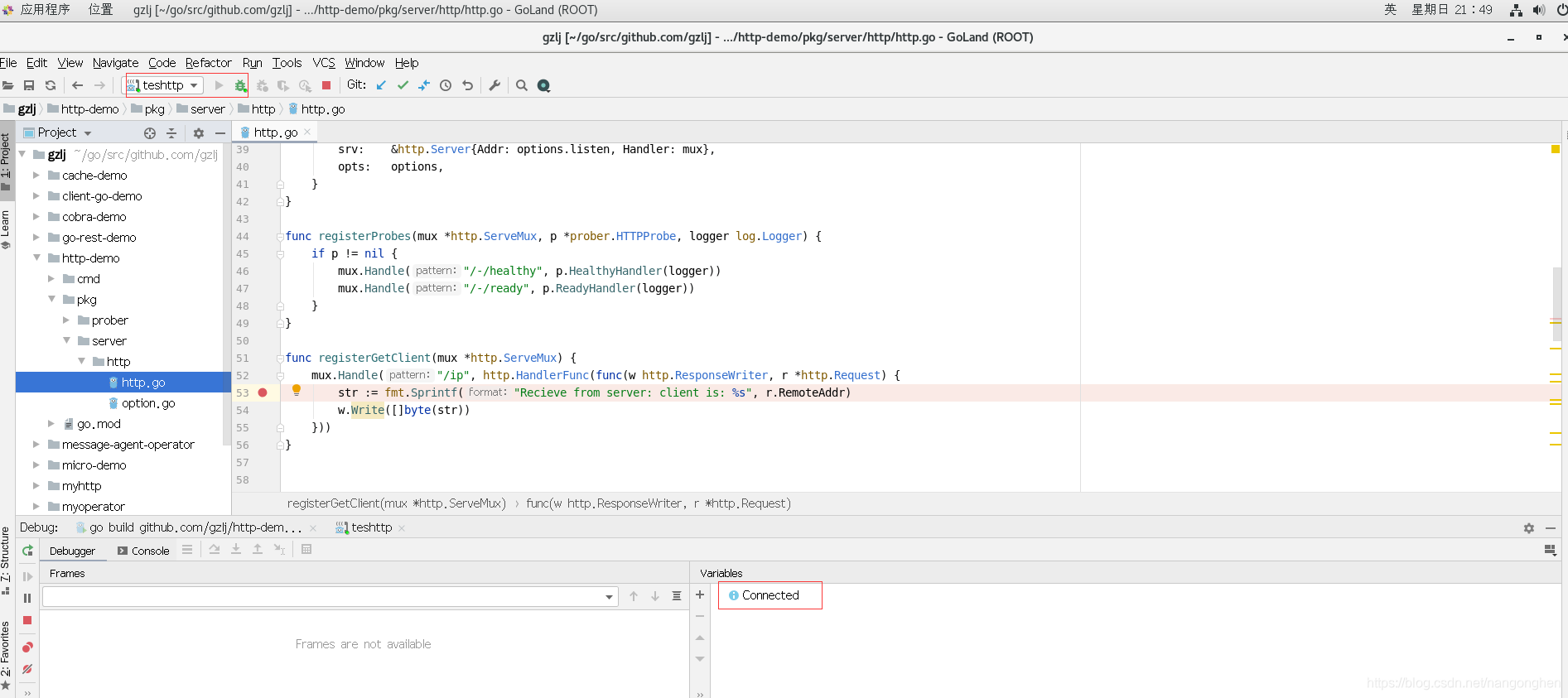Select the http.go editor tab
Screen dimensions: 1568x698
276,132
